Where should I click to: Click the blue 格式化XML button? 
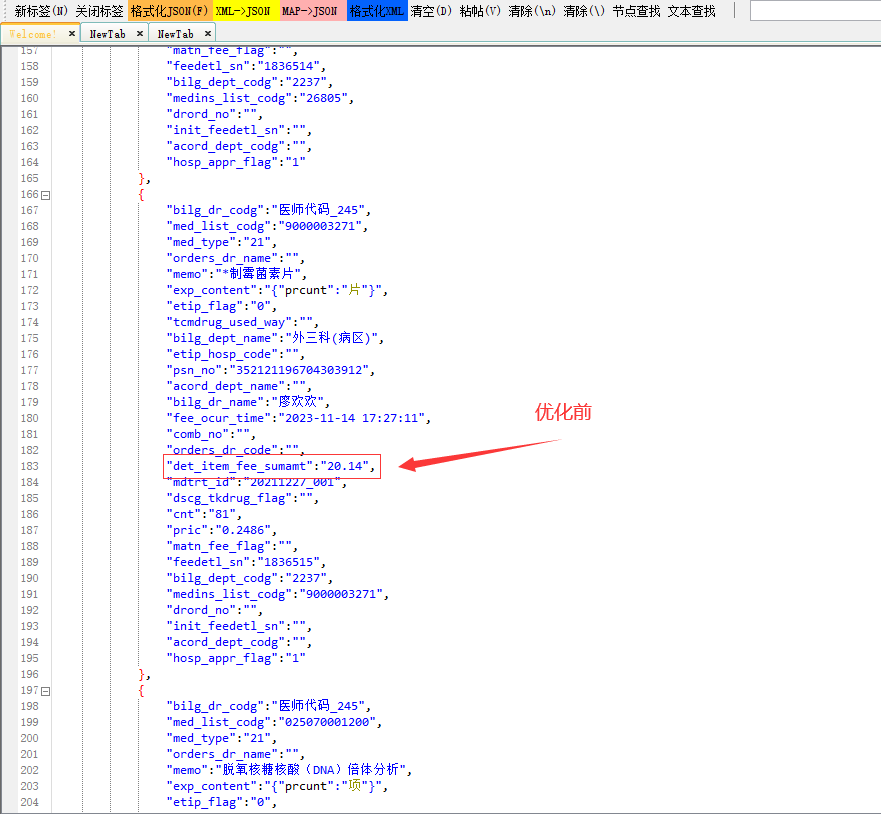coord(377,11)
